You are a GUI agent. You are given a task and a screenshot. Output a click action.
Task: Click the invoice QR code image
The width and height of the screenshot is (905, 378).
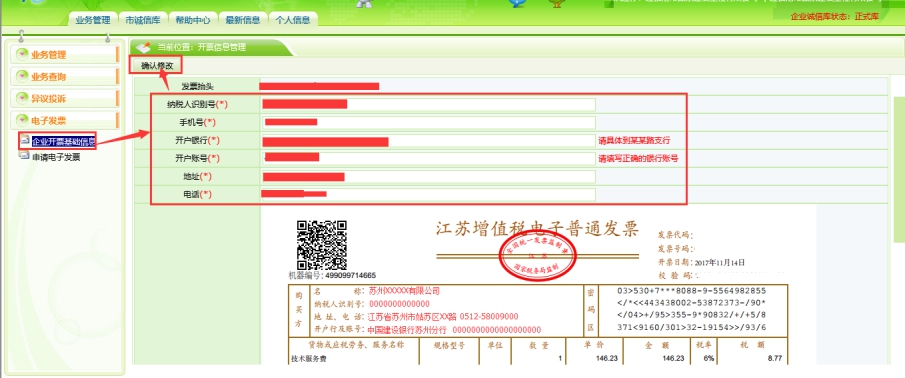tap(321, 245)
